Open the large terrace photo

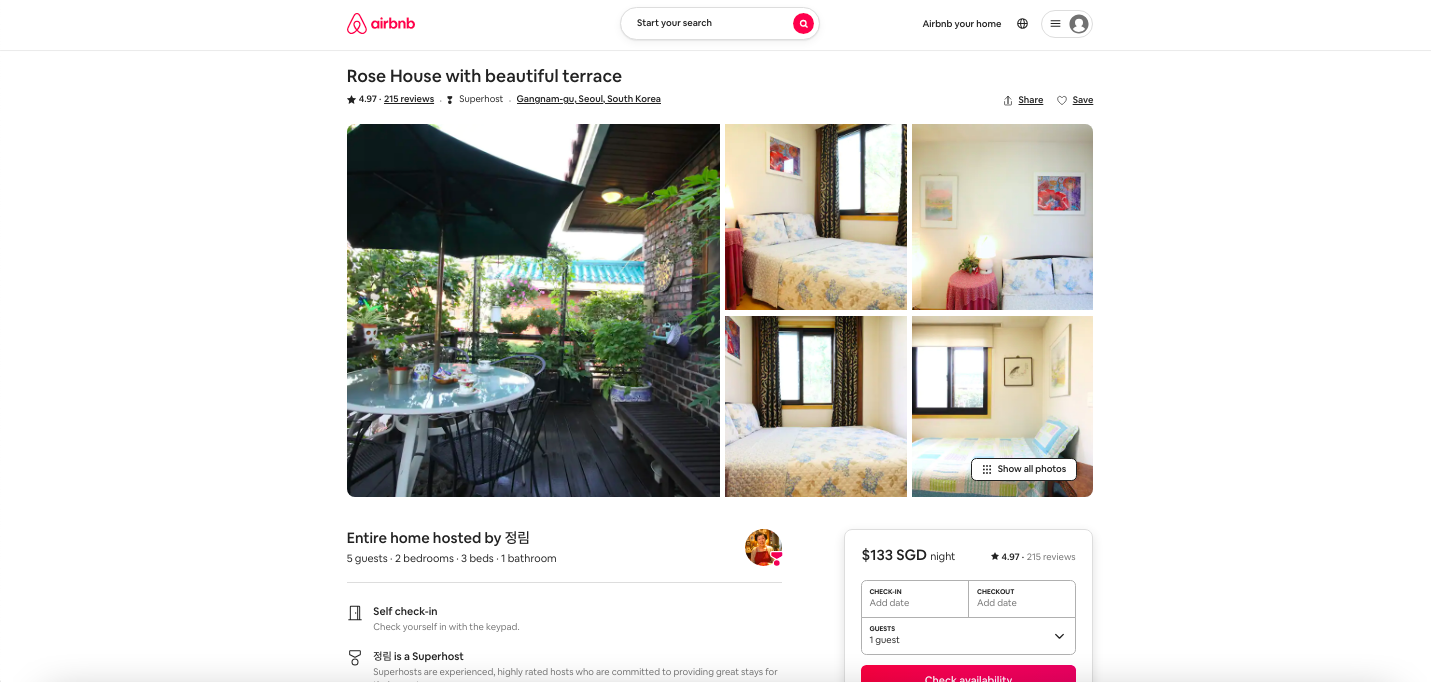click(533, 310)
